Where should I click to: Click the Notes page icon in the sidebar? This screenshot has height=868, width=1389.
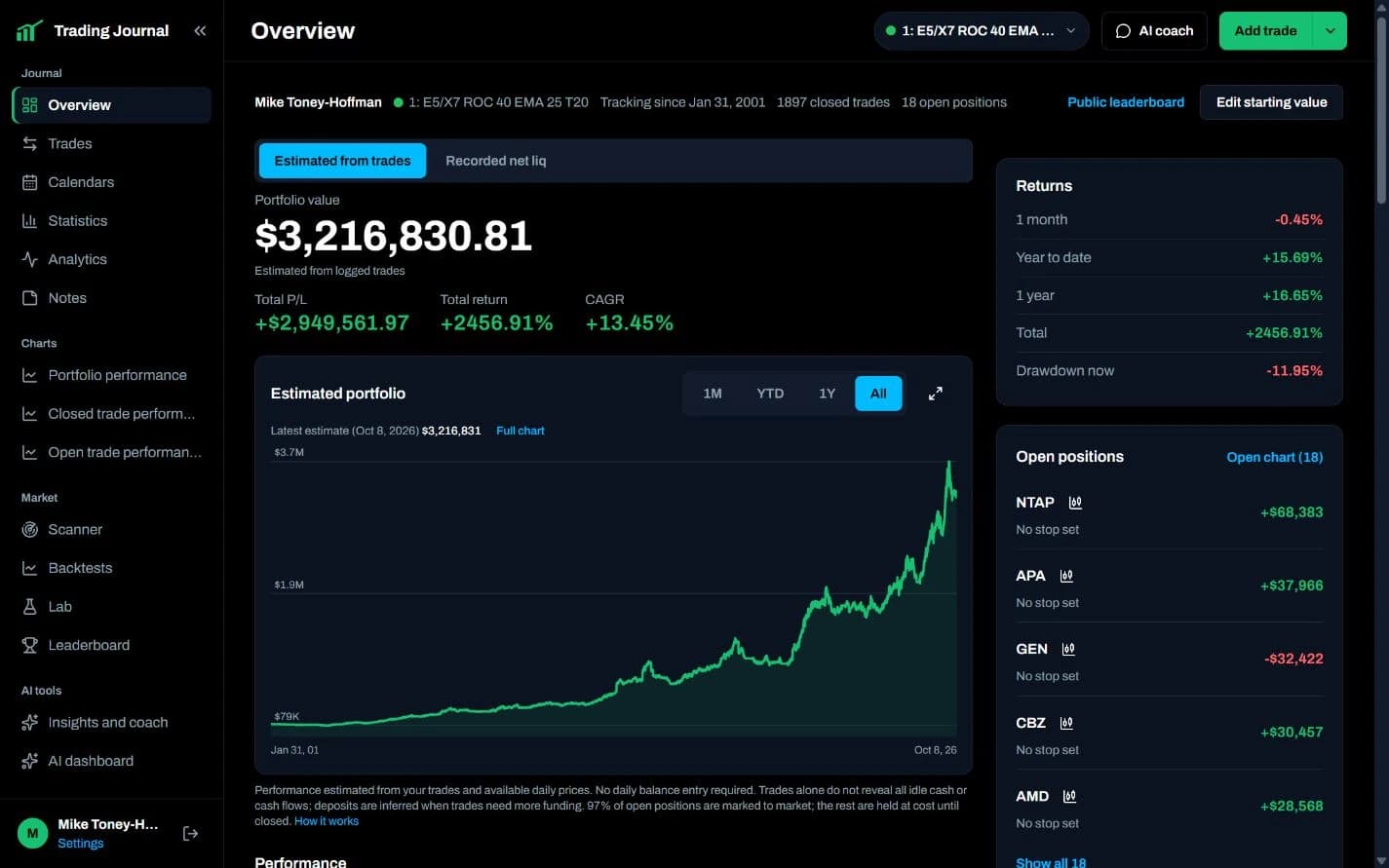coord(30,298)
